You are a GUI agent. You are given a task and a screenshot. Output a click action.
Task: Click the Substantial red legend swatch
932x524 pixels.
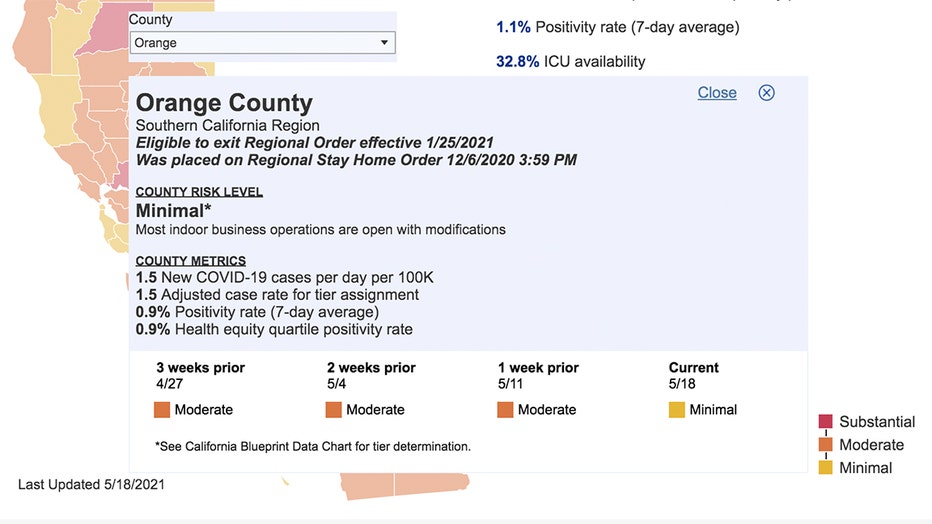[x=825, y=422]
